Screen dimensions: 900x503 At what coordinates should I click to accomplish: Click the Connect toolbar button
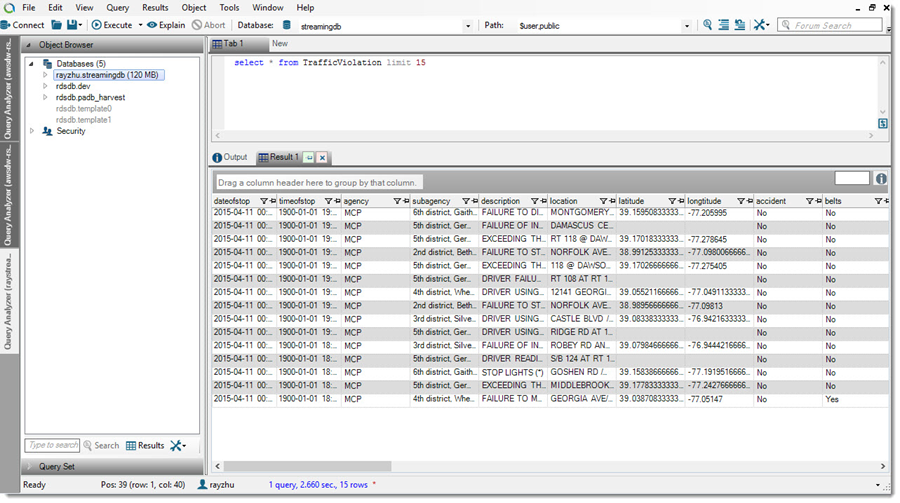click(x=22, y=24)
